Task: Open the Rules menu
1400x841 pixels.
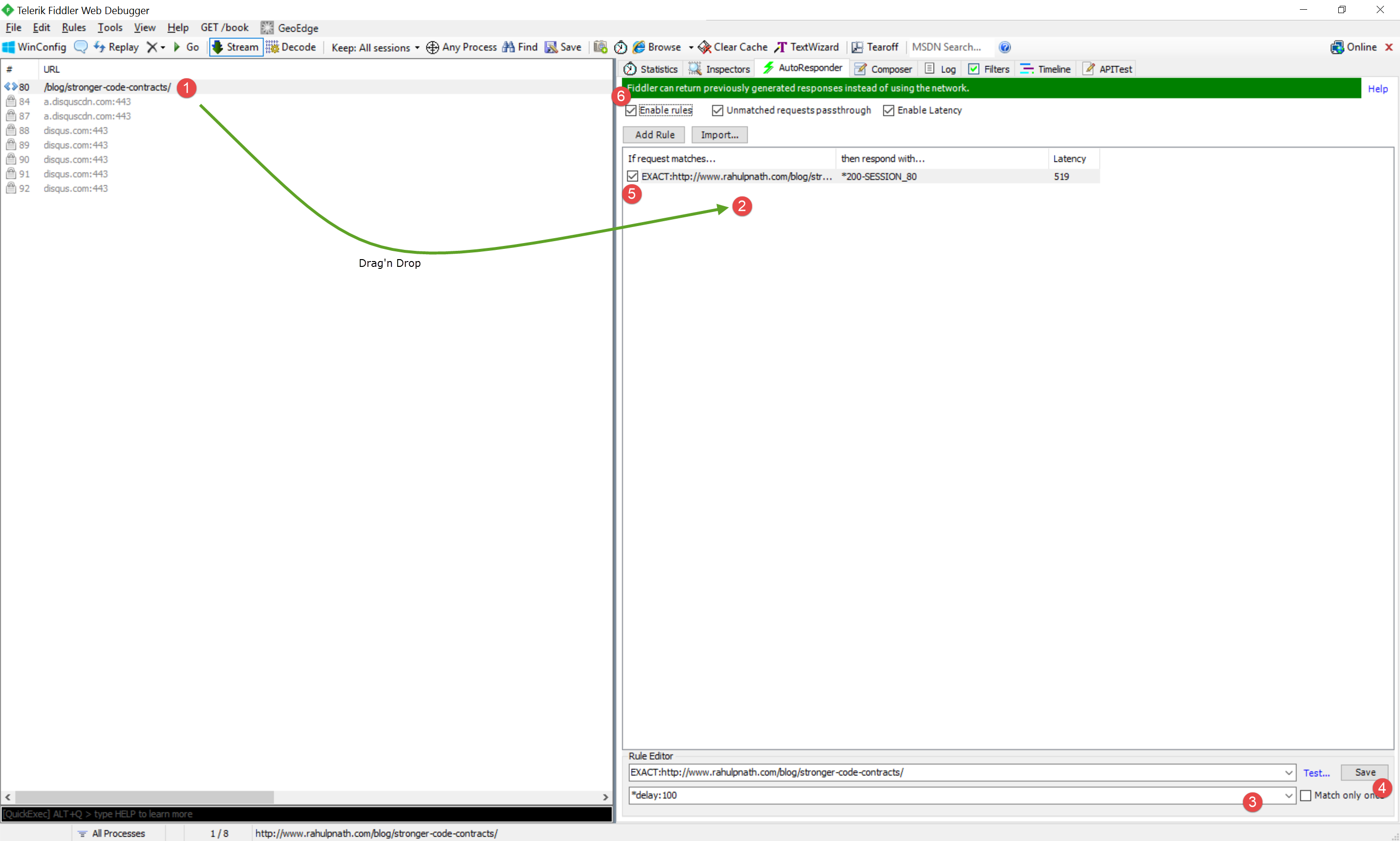Action: [x=74, y=27]
